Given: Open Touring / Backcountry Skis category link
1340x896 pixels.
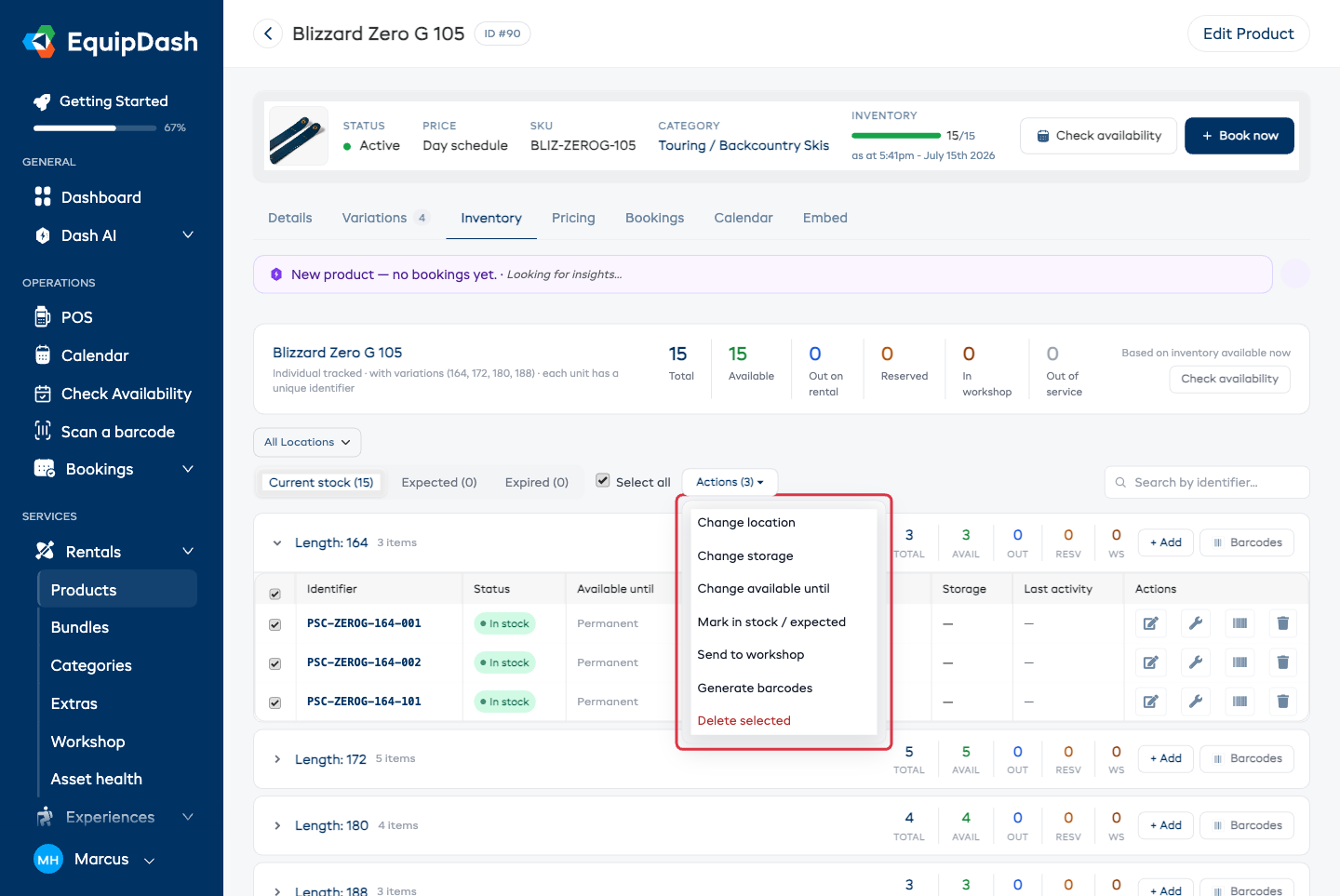Looking at the screenshot, I should (x=744, y=145).
